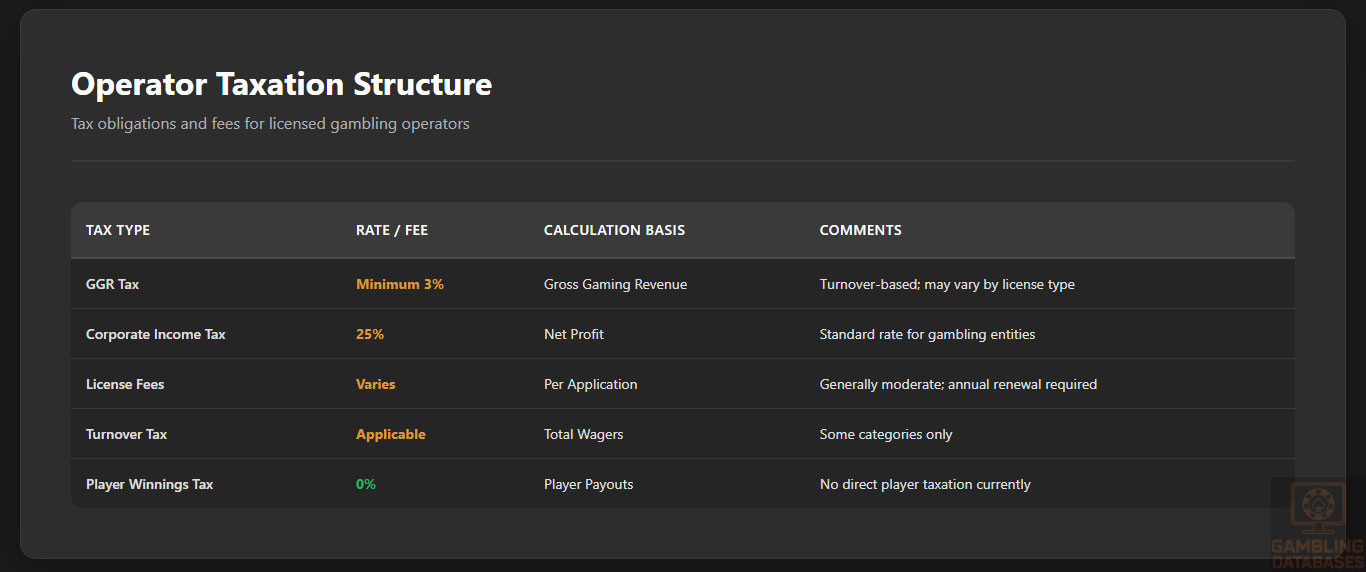The width and height of the screenshot is (1366, 572).
Task: Click the green 0% rate value
Action: coord(366,484)
